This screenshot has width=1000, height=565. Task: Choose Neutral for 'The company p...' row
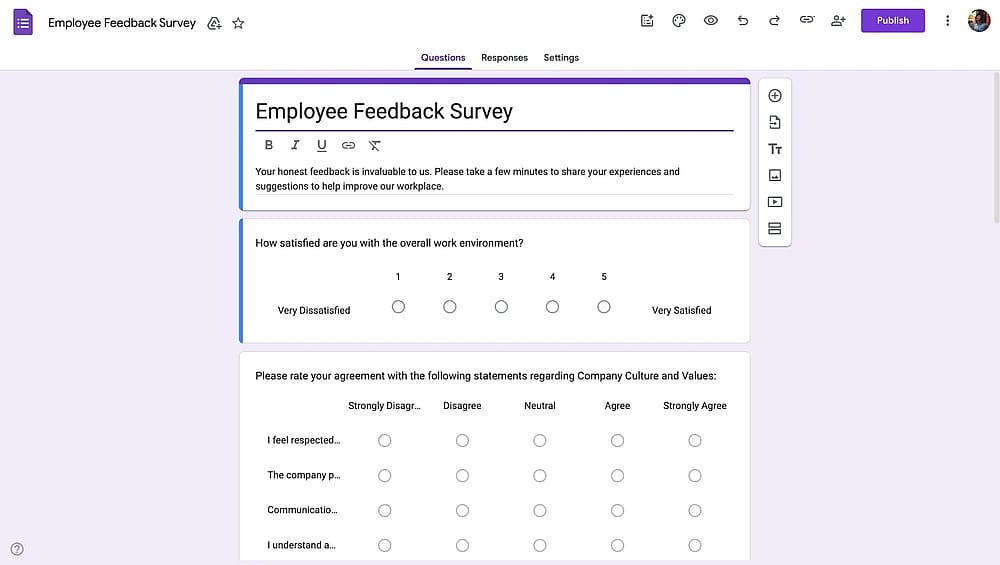point(540,476)
